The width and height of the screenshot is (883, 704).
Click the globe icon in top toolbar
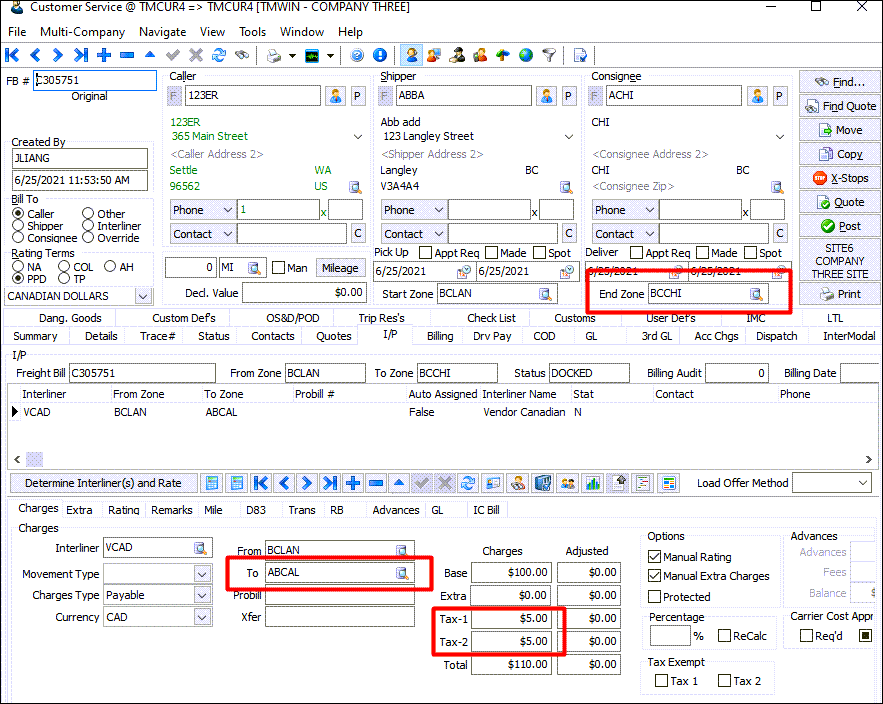point(526,55)
